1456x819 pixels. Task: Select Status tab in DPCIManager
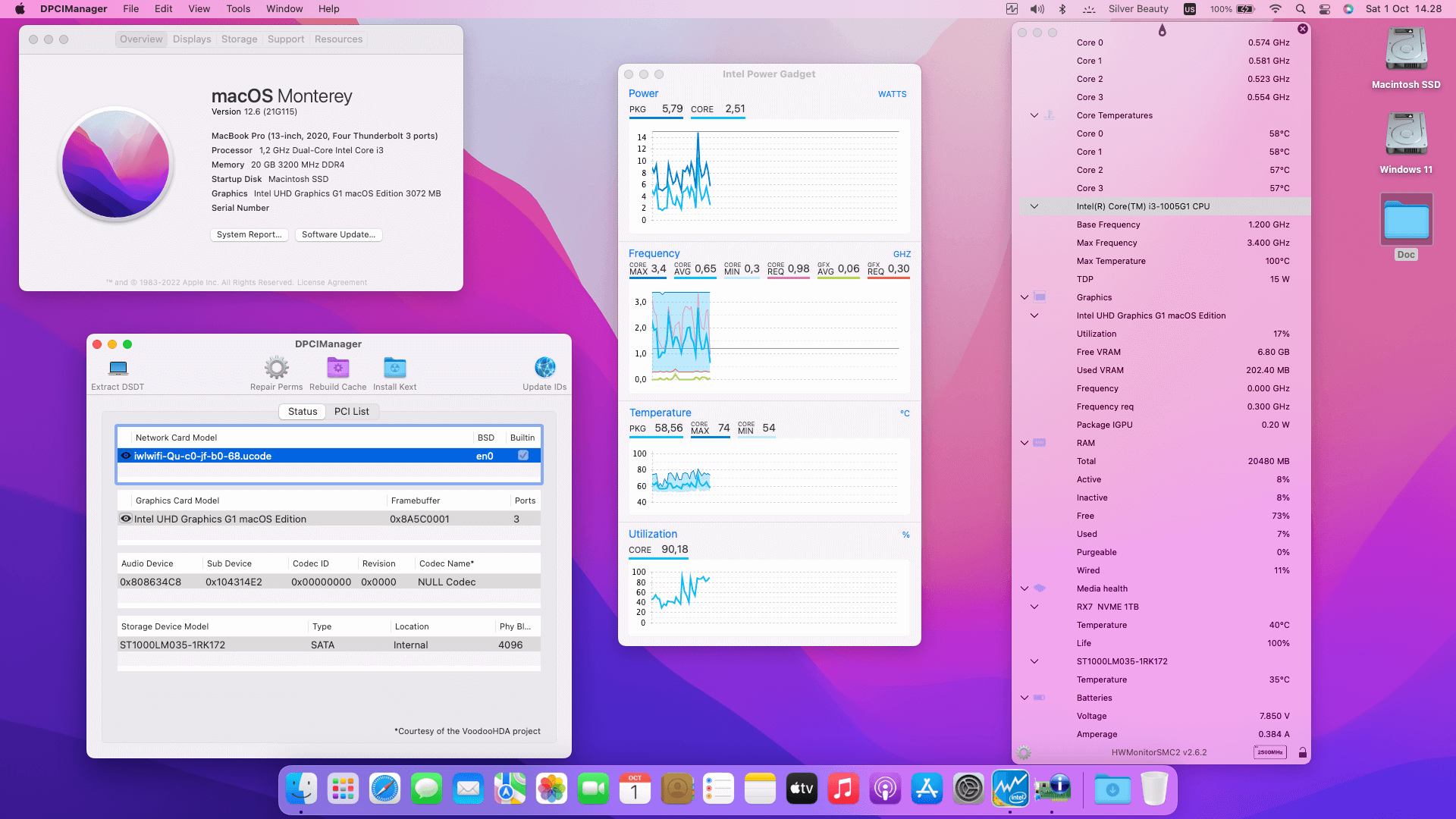pyautogui.click(x=303, y=412)
